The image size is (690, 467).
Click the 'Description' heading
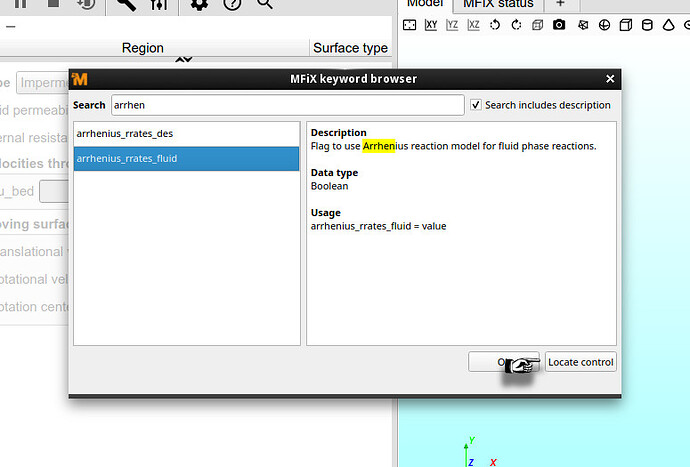(x=338, y=133)
